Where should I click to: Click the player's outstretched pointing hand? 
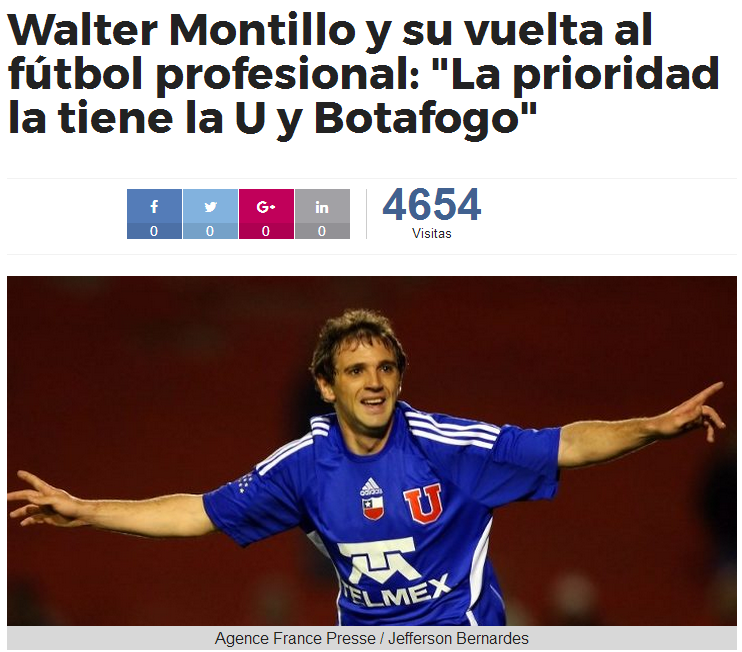coord(696,411)
